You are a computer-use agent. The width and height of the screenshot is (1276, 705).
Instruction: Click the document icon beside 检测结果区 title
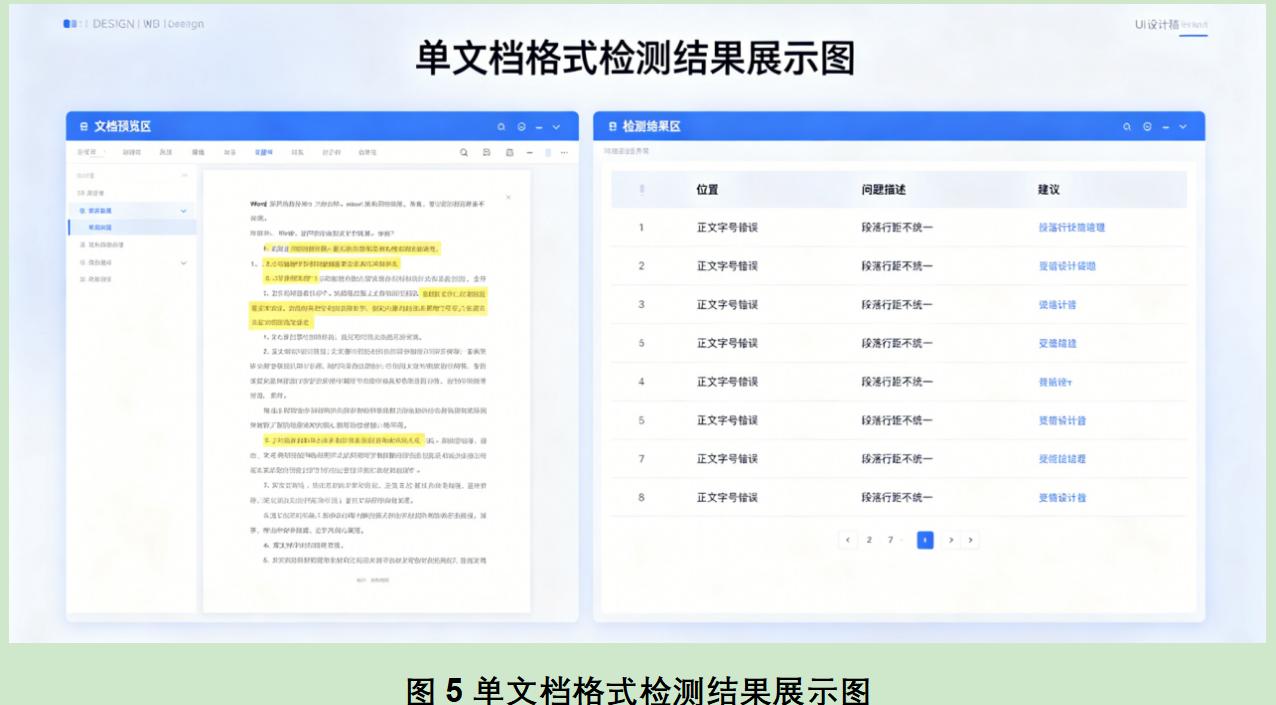pos(611,127)
